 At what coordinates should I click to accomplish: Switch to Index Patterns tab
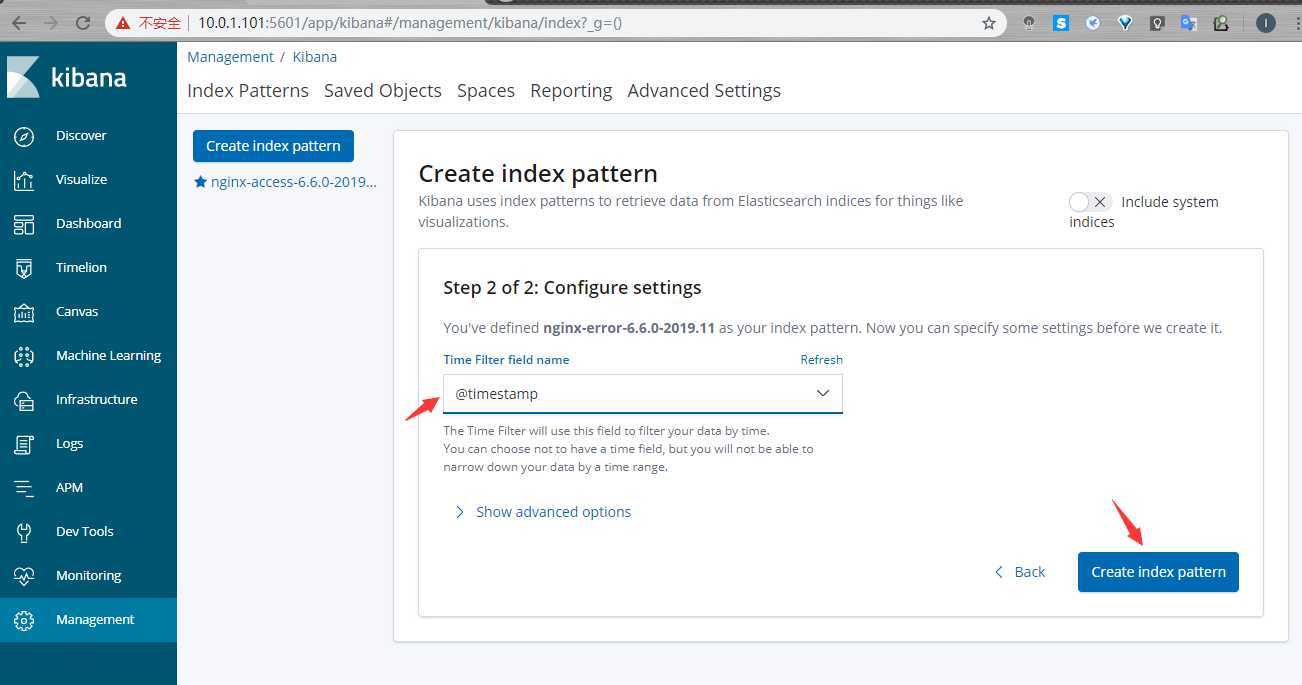[248, 90]
